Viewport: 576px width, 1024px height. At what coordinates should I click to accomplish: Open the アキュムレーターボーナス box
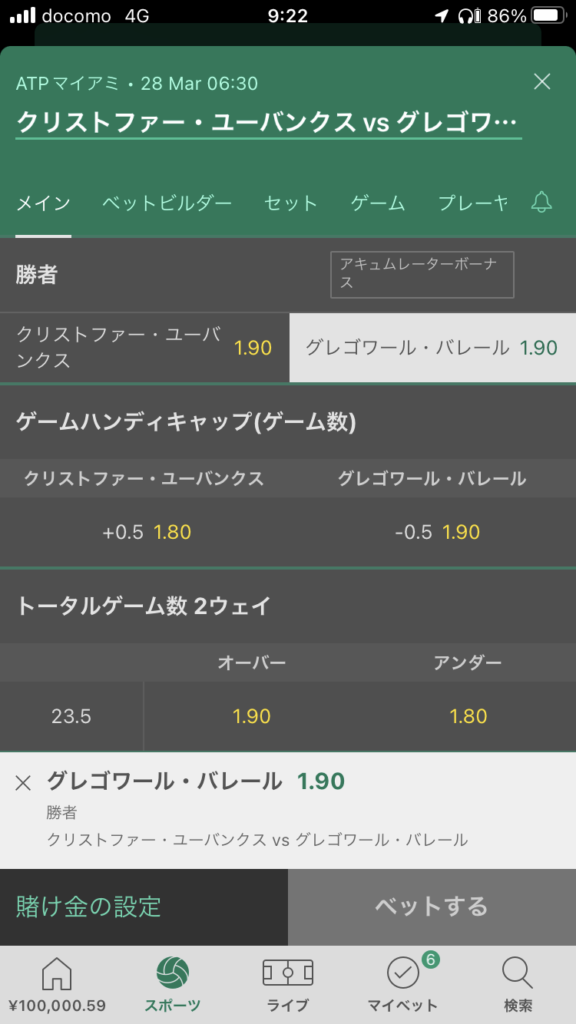pos(422,274)
